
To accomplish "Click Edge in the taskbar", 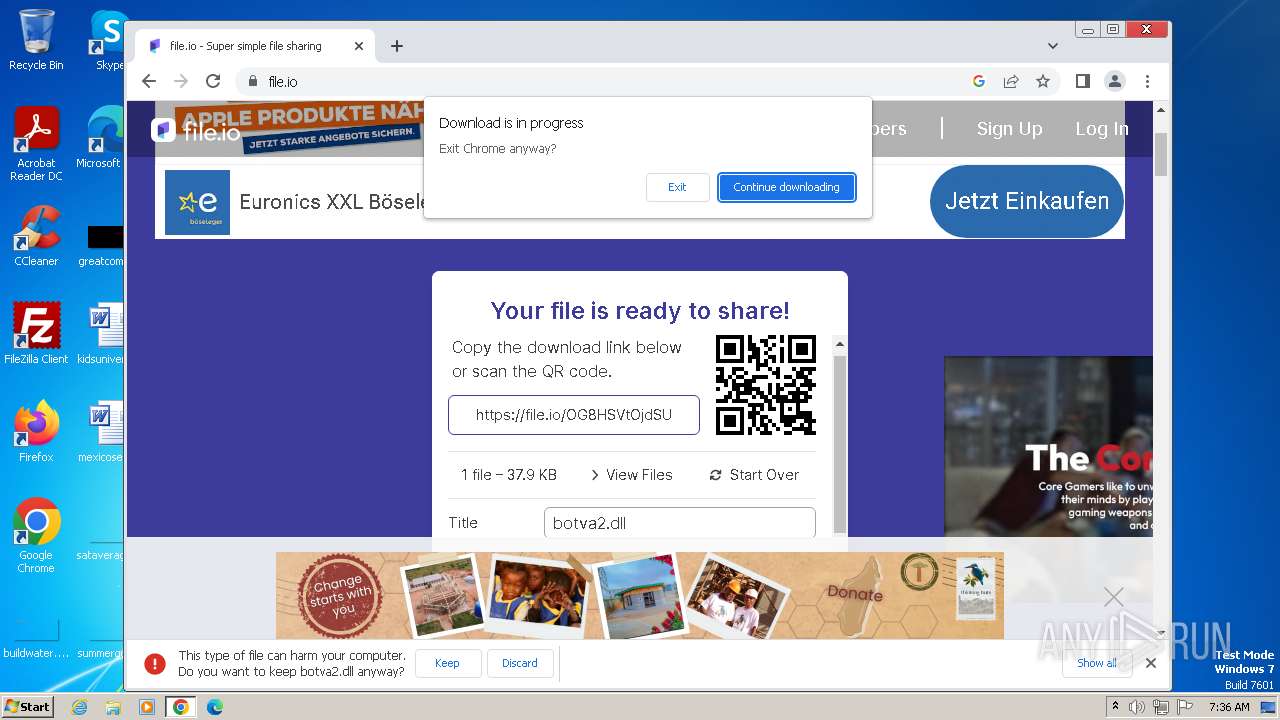I will (214, 707).
